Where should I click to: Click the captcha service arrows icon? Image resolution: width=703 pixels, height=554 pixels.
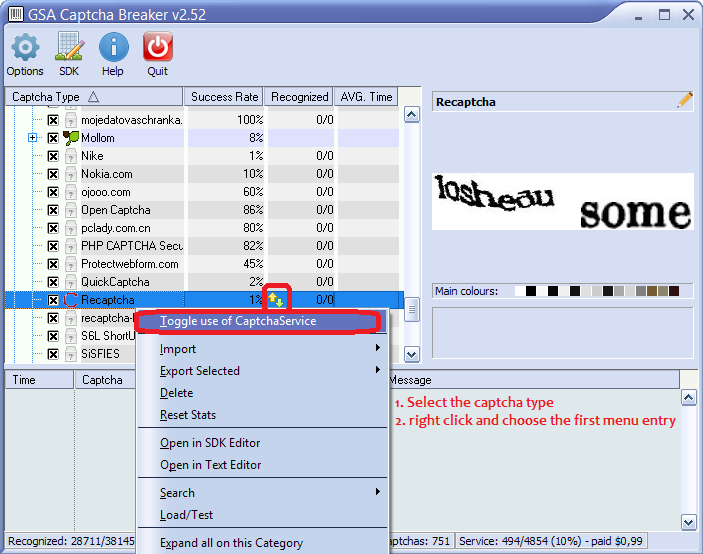tap(275, 299)
